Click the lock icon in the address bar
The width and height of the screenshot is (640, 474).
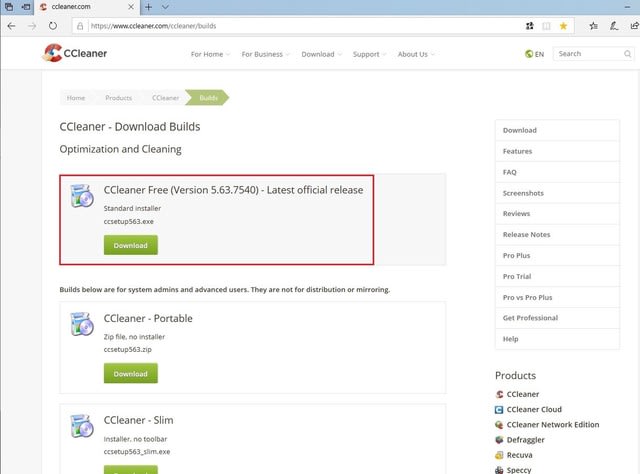(x=80, y=26)
